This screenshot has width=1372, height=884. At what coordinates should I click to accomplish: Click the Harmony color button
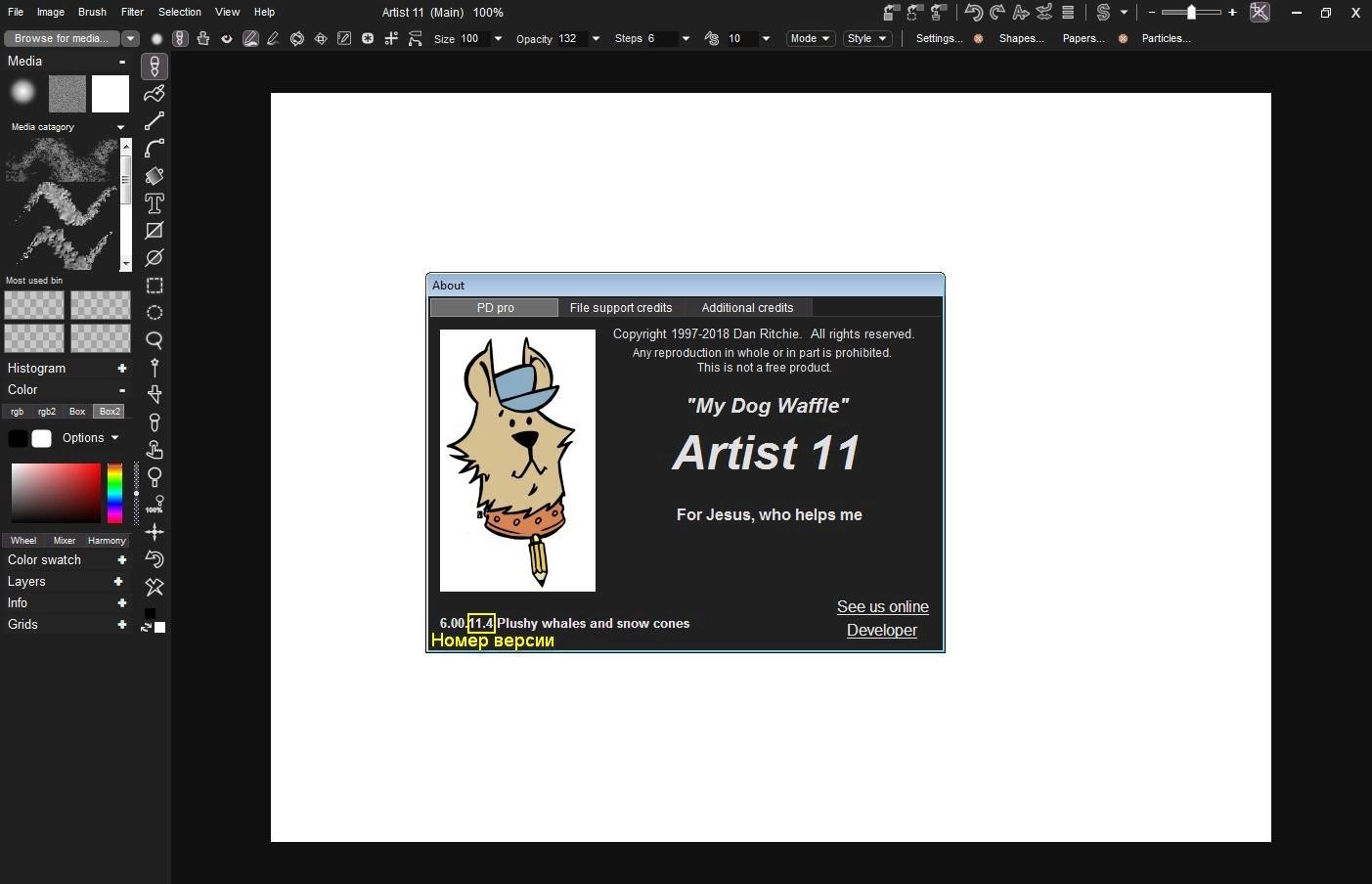pos(107,541)
